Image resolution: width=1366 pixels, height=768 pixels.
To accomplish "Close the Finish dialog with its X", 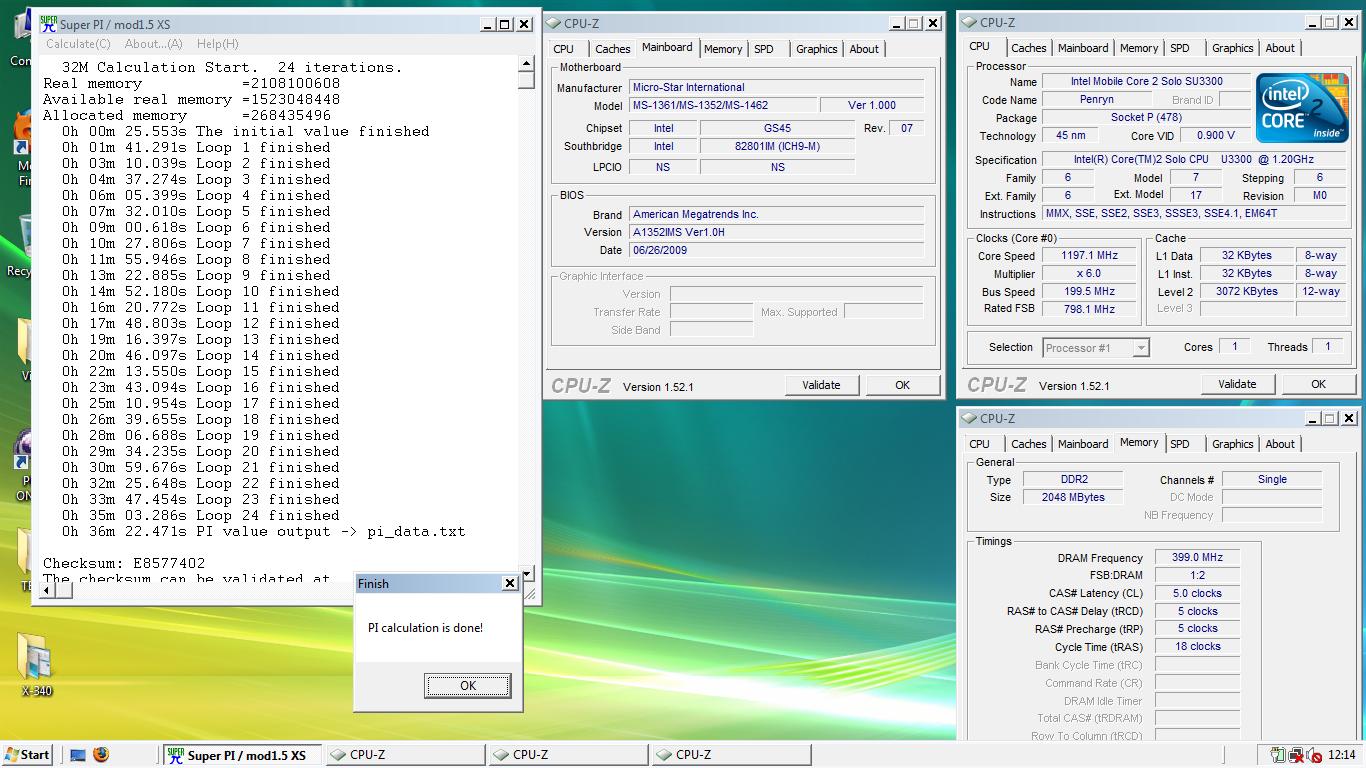I will click(x=509, y=583).
